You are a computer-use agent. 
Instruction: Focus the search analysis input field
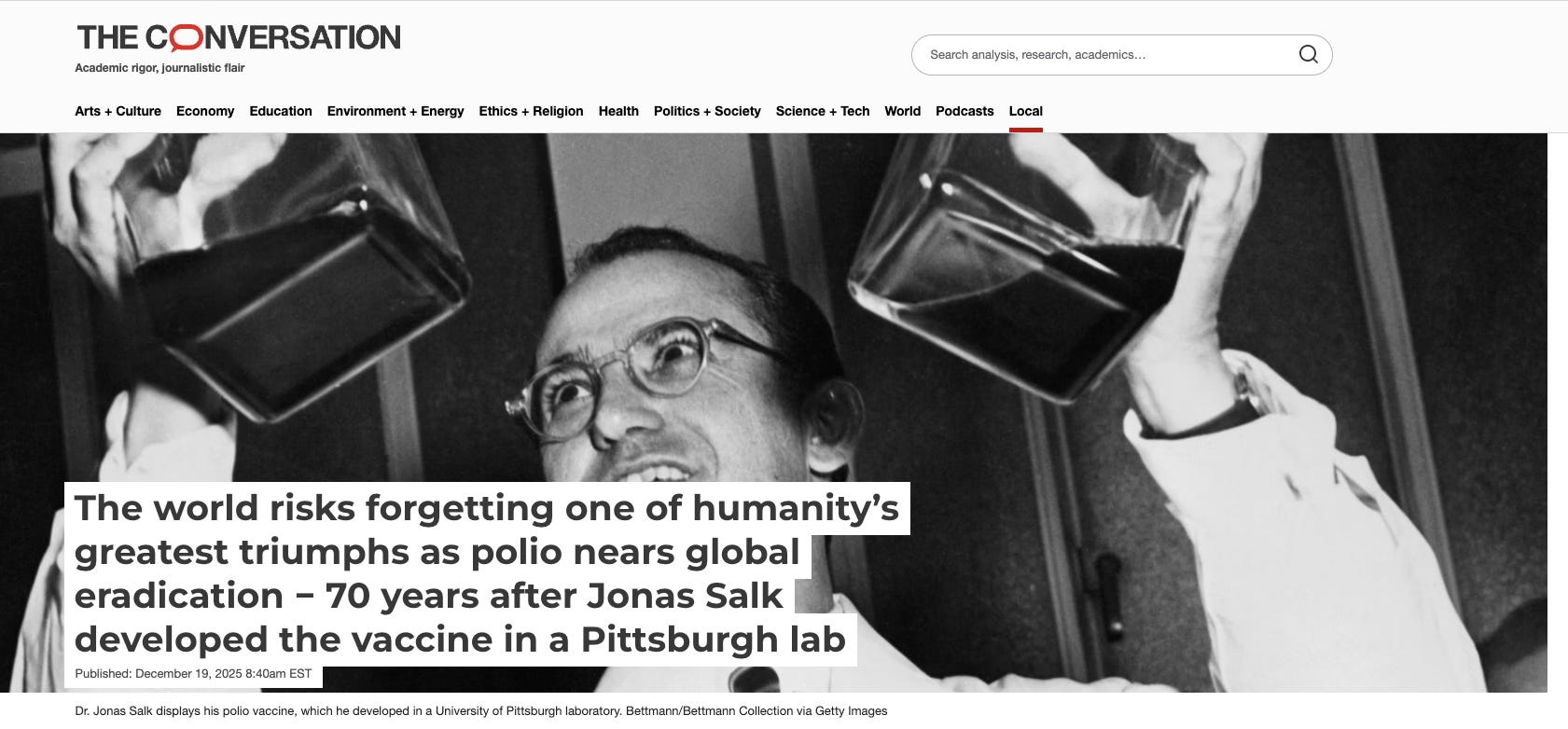[x=1110, y=55]
